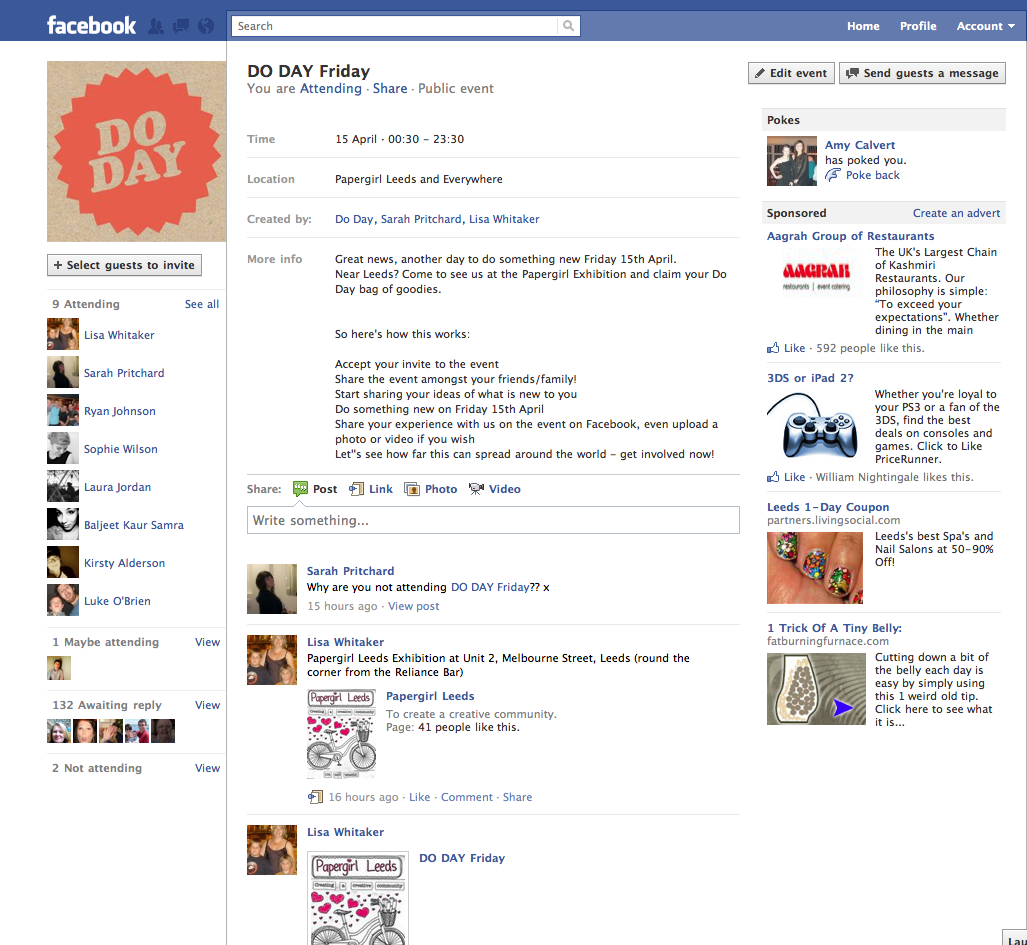Open Aagrah Group of Restaurants advert

(850, 236)
